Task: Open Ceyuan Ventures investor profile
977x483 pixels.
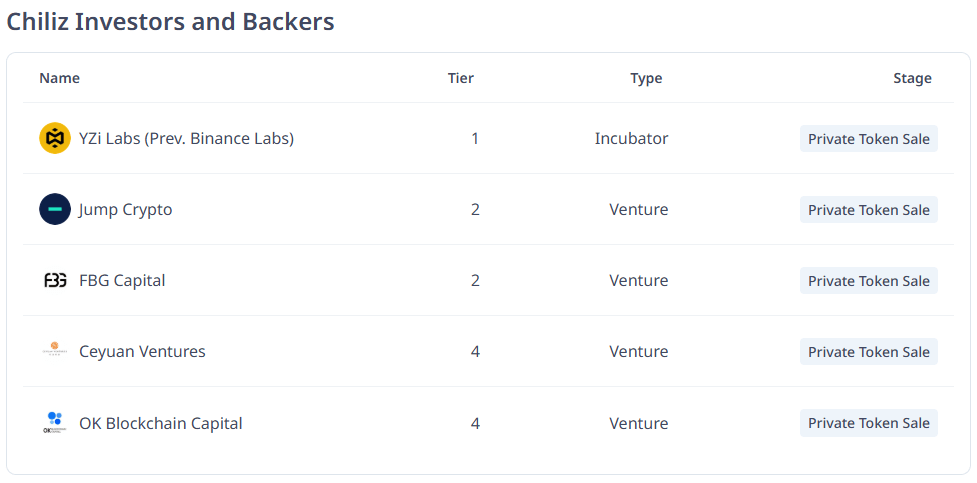Action: 142,352
